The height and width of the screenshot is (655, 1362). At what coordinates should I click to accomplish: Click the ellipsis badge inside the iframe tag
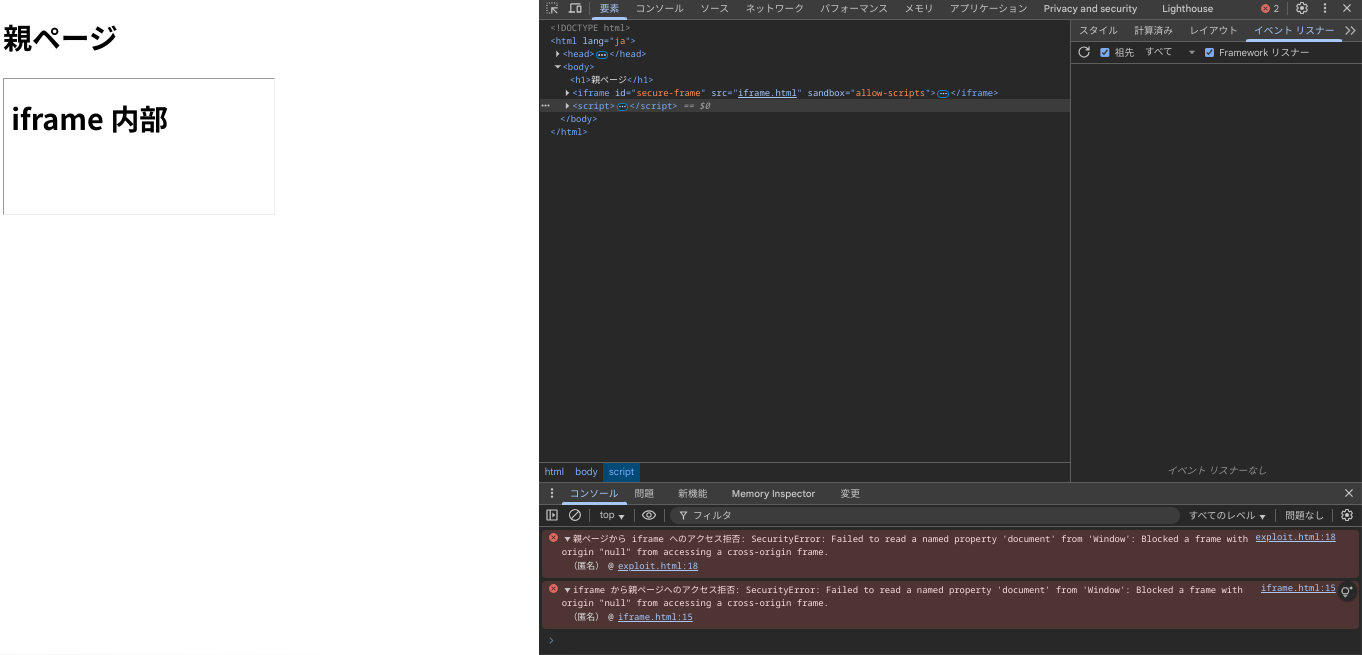click(x=943, y=93)
